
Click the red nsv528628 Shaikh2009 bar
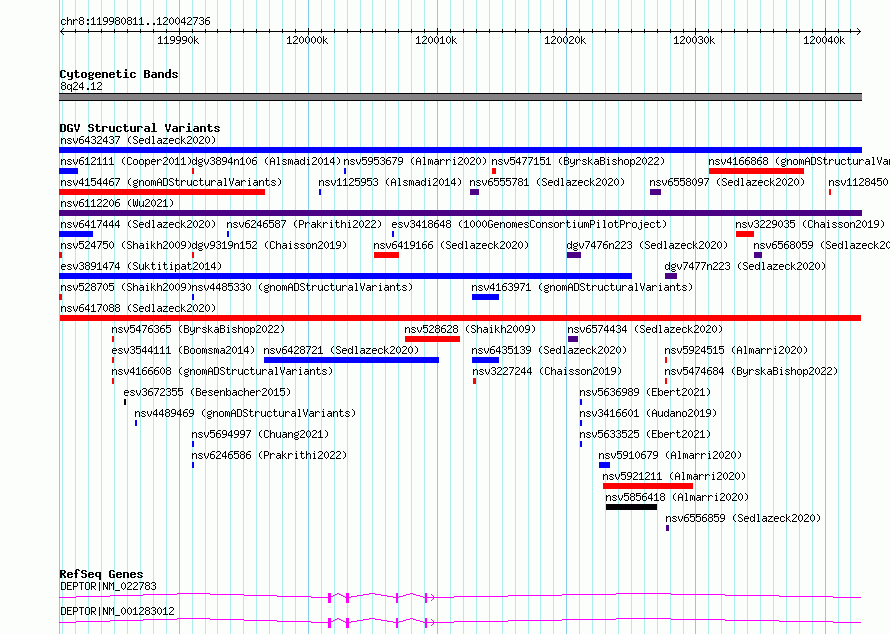point(433,339)
